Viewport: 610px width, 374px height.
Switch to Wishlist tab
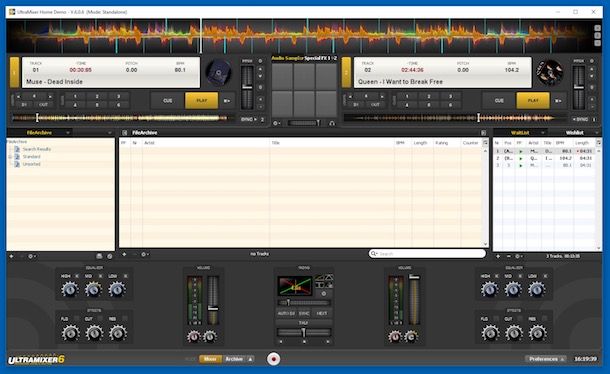[x=574, y=133]
